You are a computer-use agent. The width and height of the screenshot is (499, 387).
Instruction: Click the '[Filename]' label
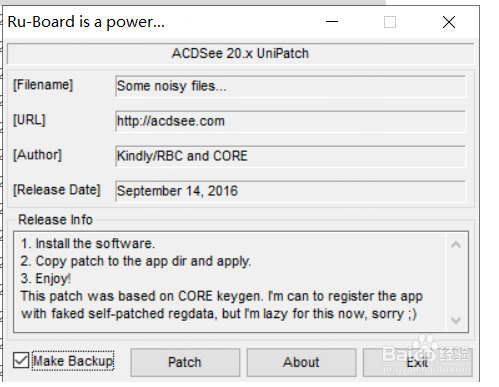click(x=43, y=85)
